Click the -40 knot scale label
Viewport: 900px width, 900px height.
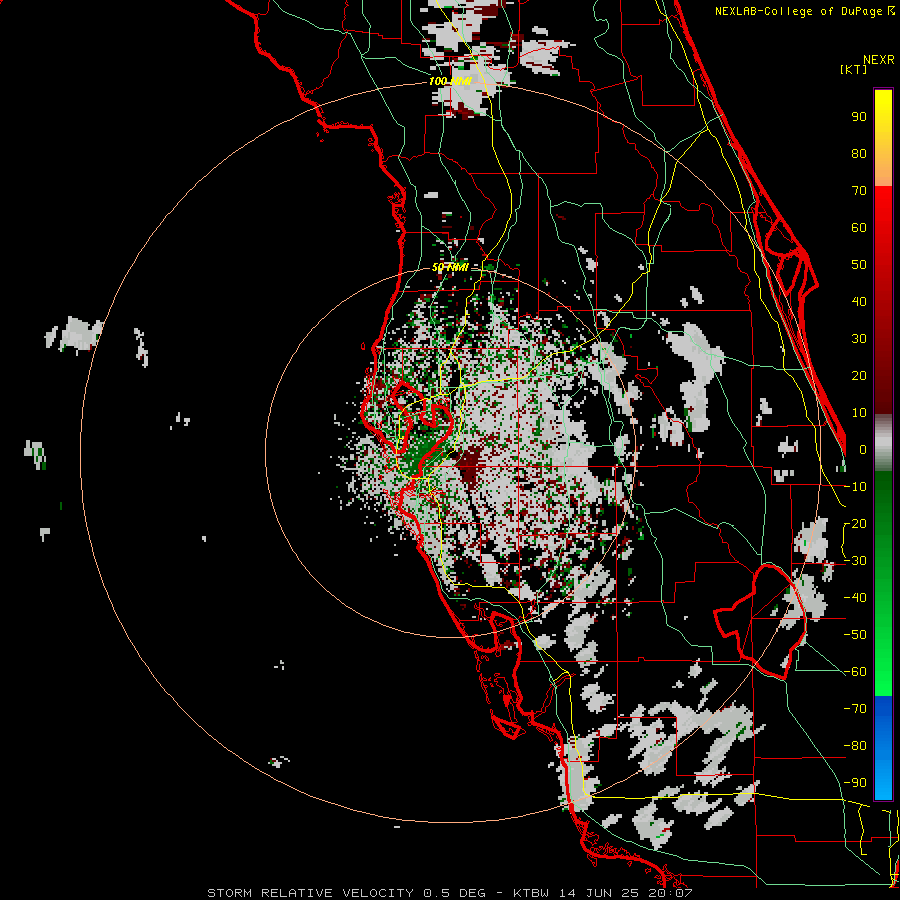tap(855, 598)
